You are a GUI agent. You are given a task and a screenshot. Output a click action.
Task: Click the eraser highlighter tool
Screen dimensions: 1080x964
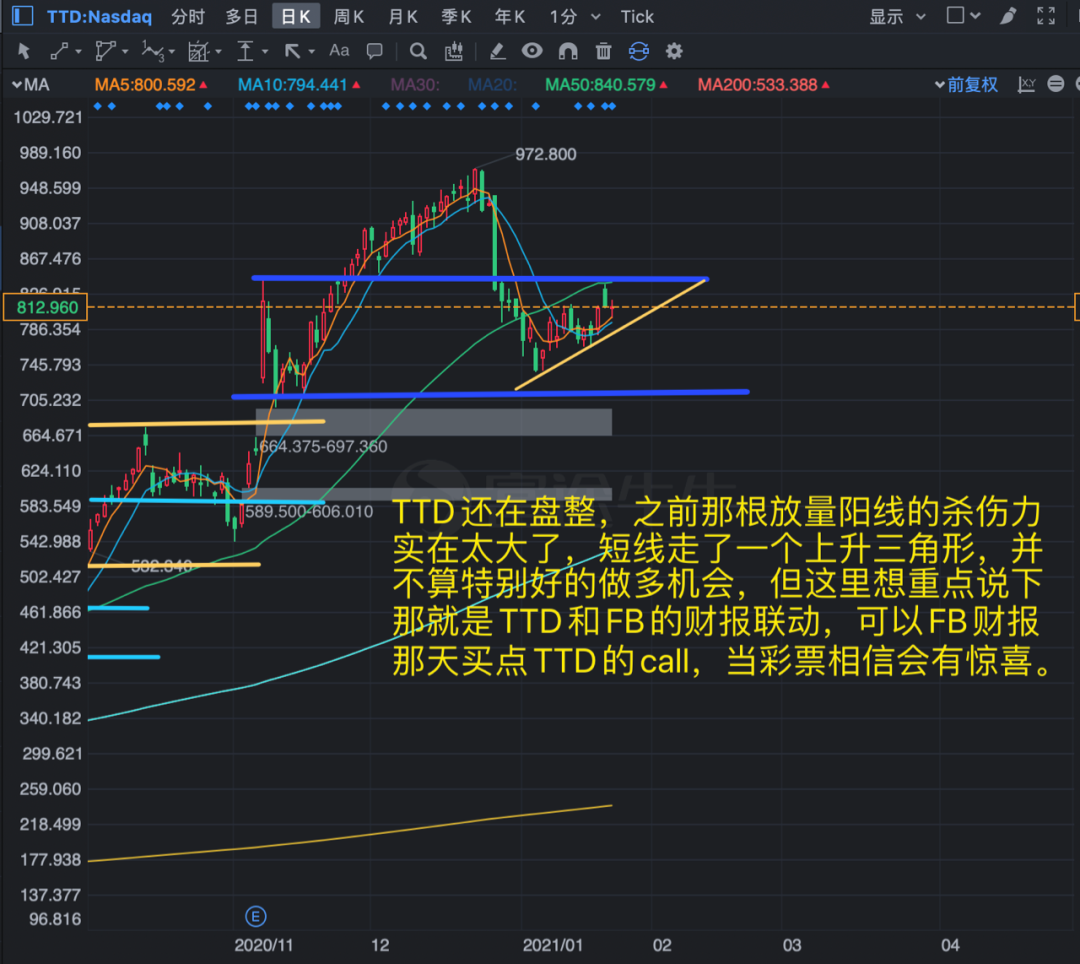pyautogui.click(x=497, y=51)
